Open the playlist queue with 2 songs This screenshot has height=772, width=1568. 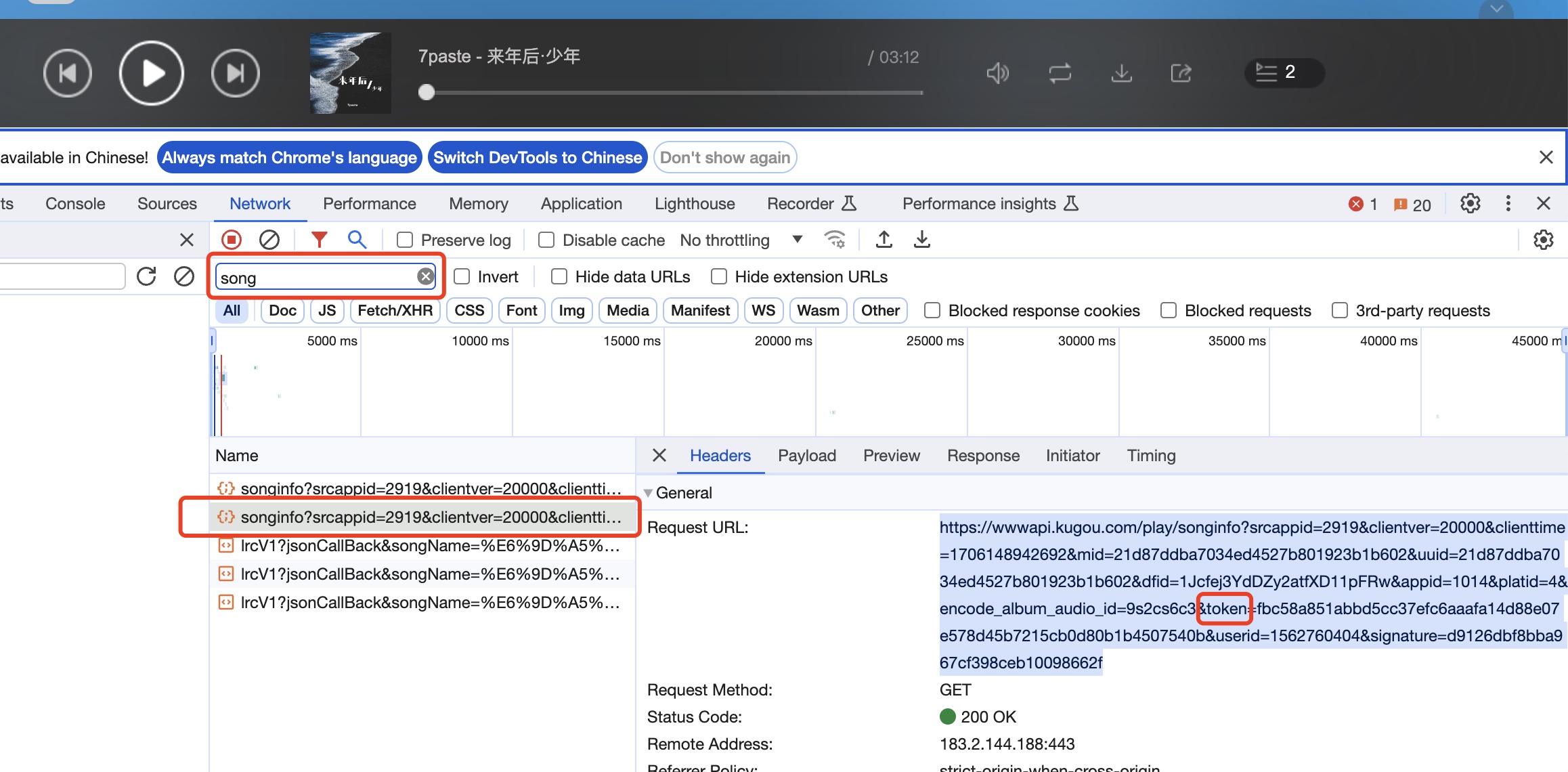click(x=1283, y=72)
